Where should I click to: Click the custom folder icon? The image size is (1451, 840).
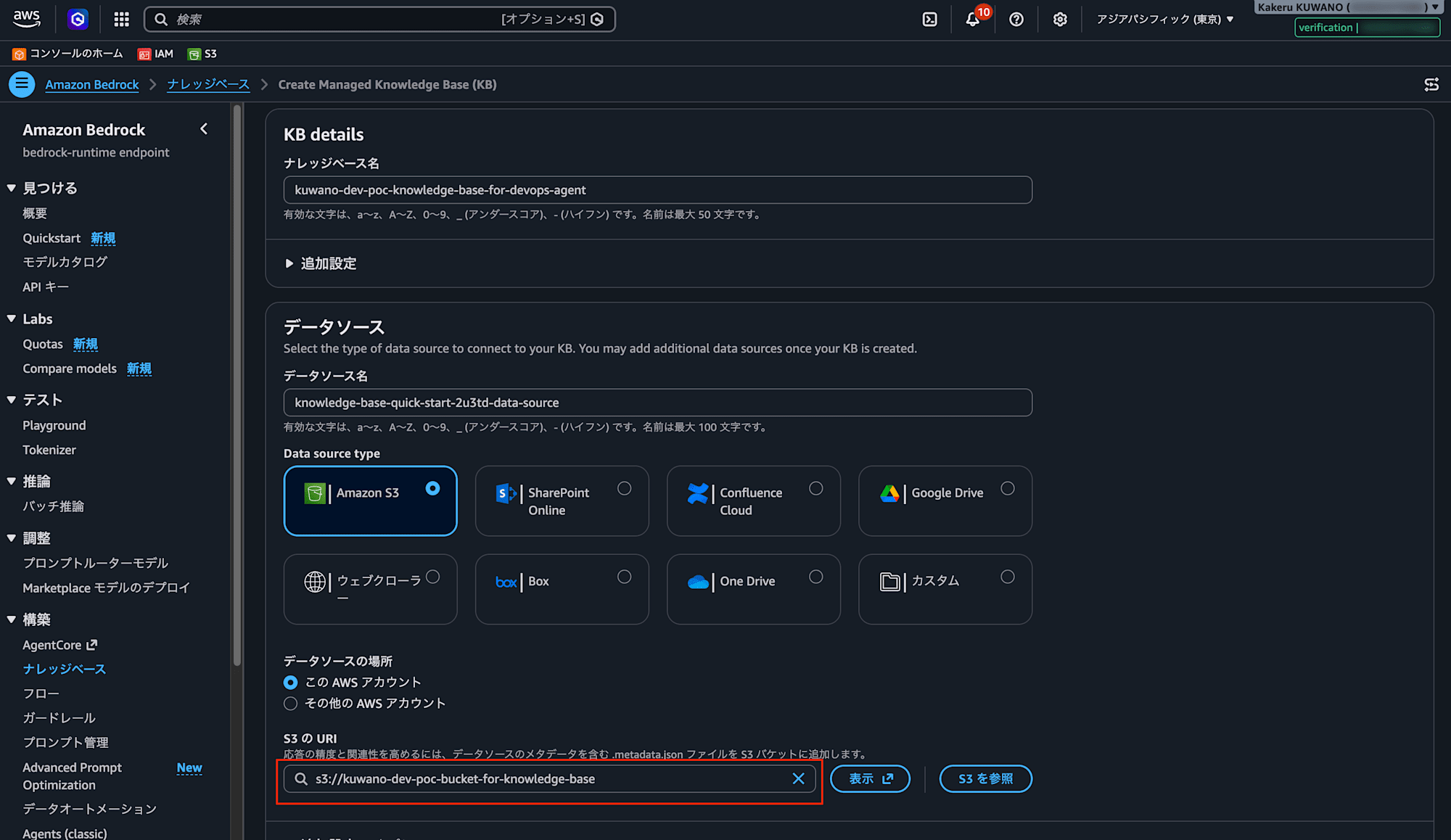coord(889,582)
